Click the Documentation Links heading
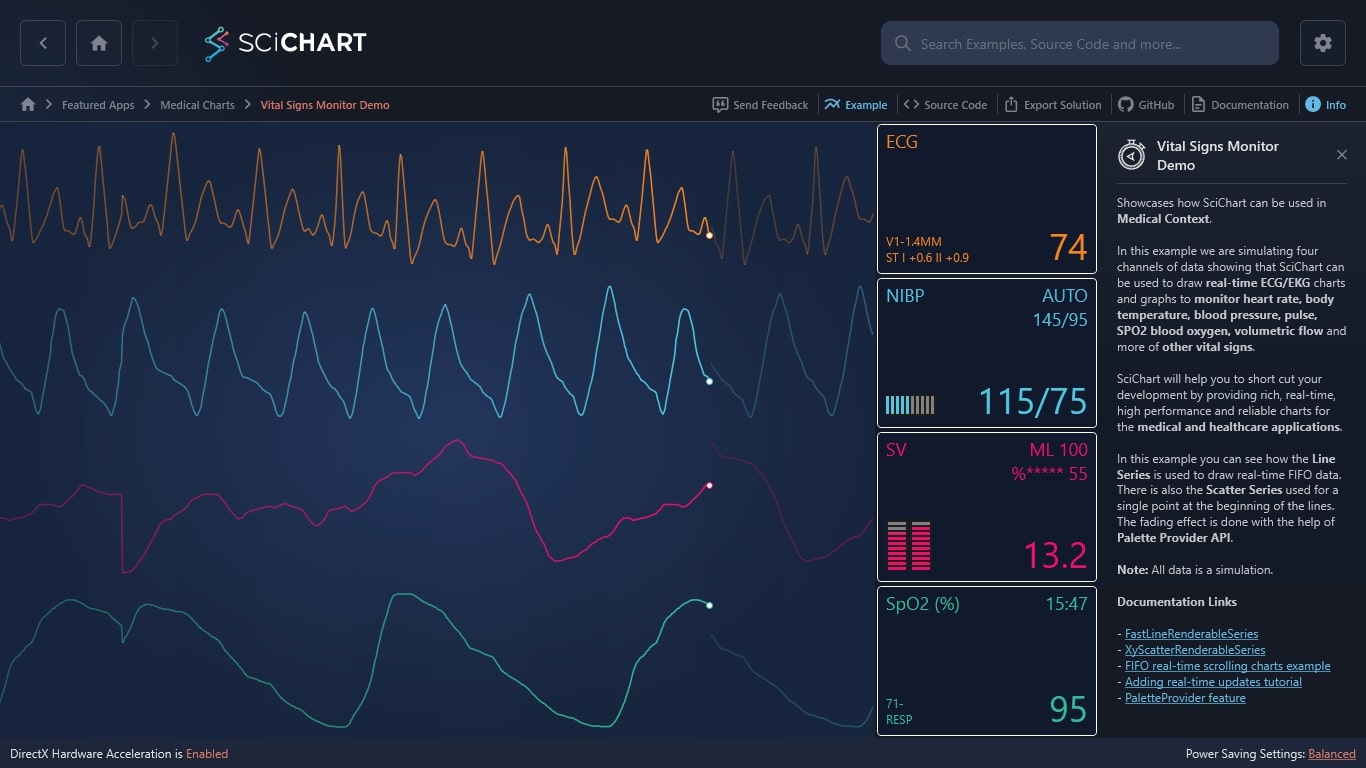1366x768 pixels. pyautogui.click(x=1177, y=602)
